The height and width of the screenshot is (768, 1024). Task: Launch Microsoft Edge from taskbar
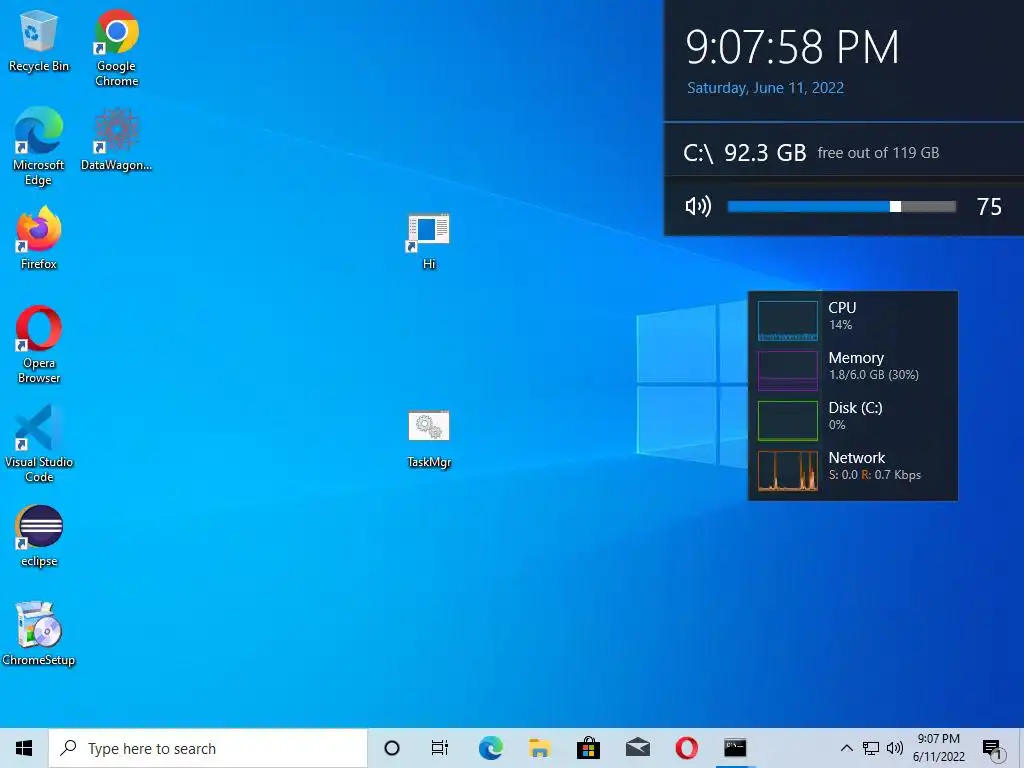pyautogui.click(x=490, y=748)
